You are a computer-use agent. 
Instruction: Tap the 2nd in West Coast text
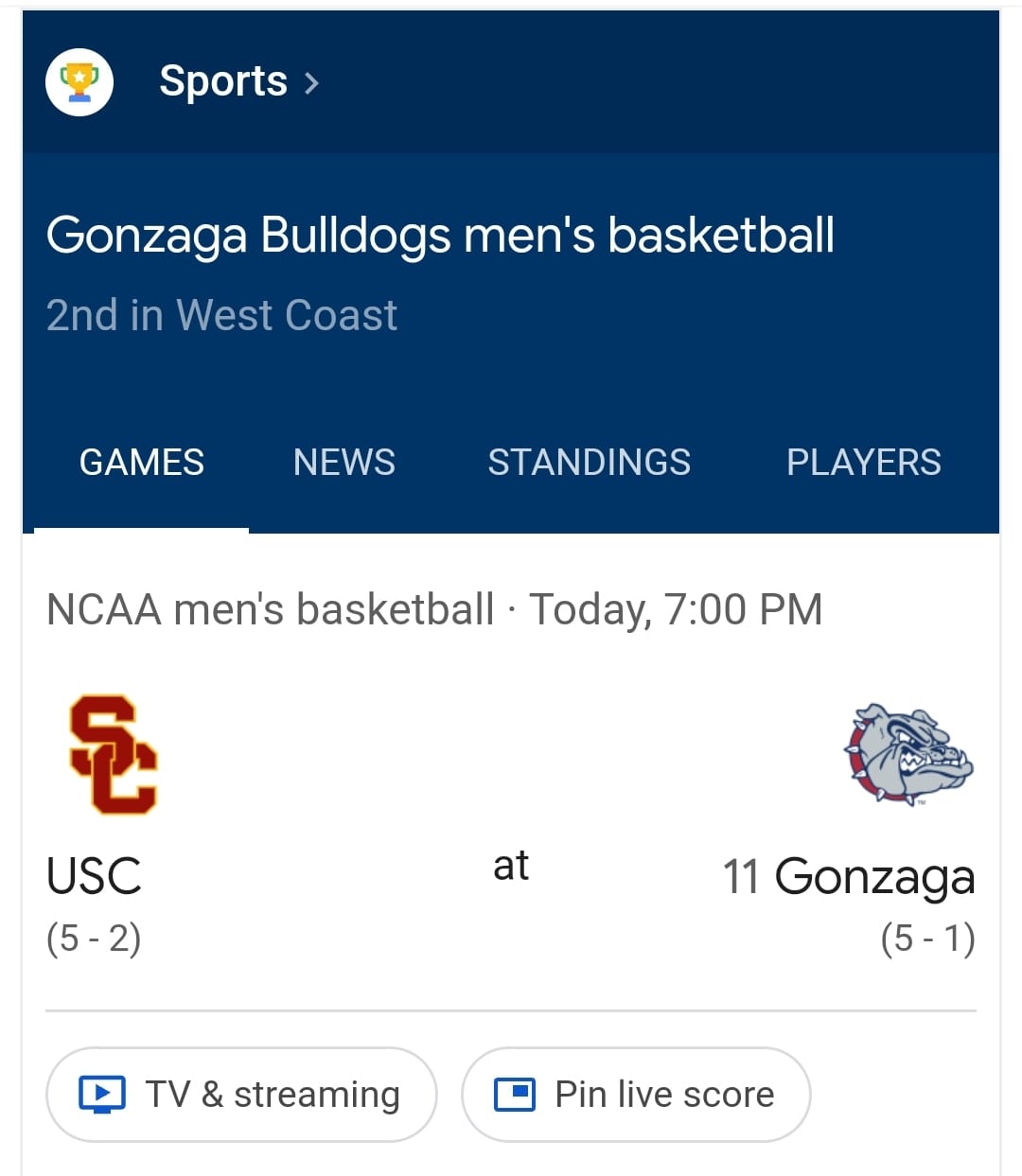221,315
